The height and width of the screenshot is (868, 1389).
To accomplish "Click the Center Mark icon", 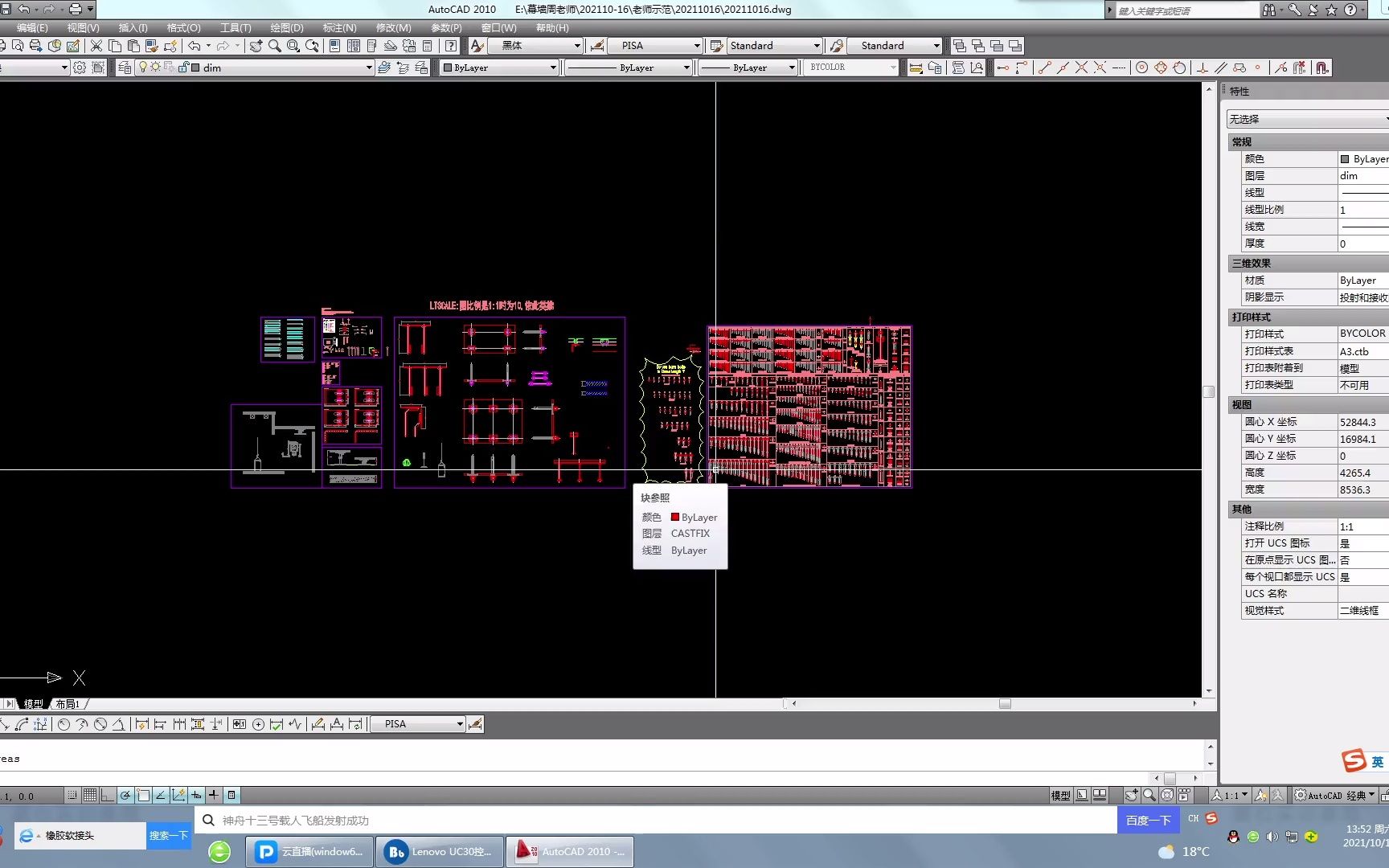I will tap(258, 724).
